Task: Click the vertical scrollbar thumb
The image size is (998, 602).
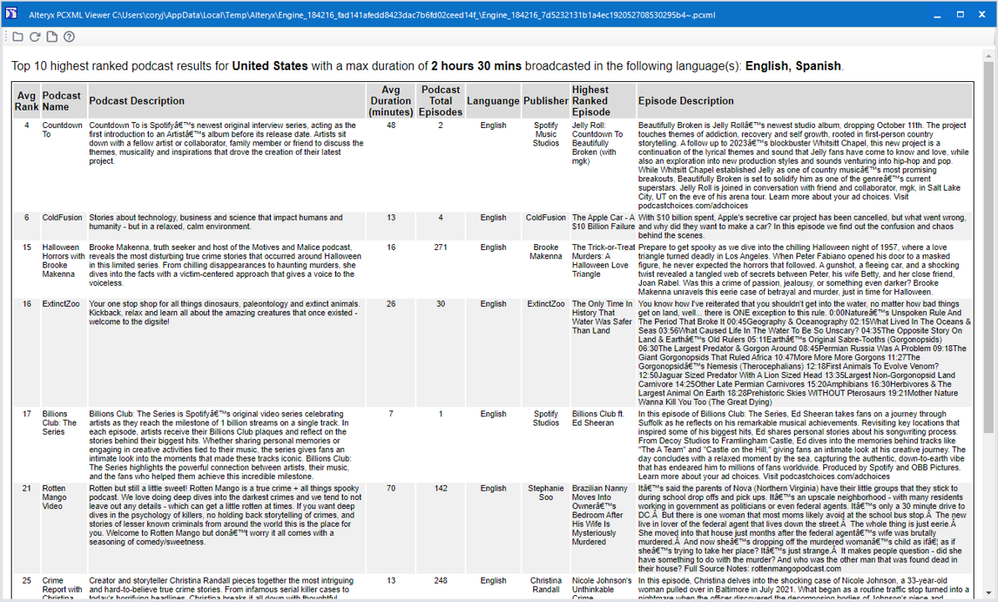Action: tap(988, 248)
